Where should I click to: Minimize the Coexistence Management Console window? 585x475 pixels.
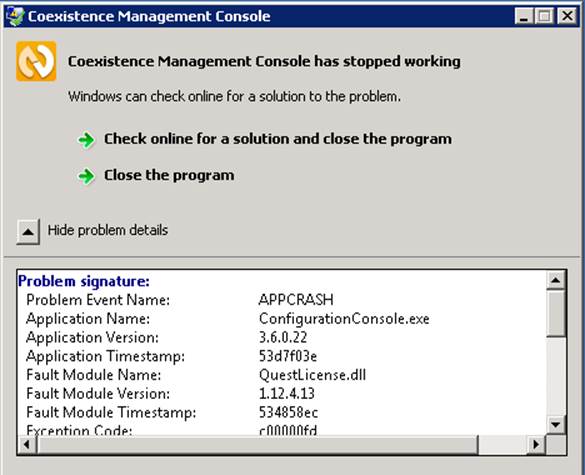[x=524, y=16]
